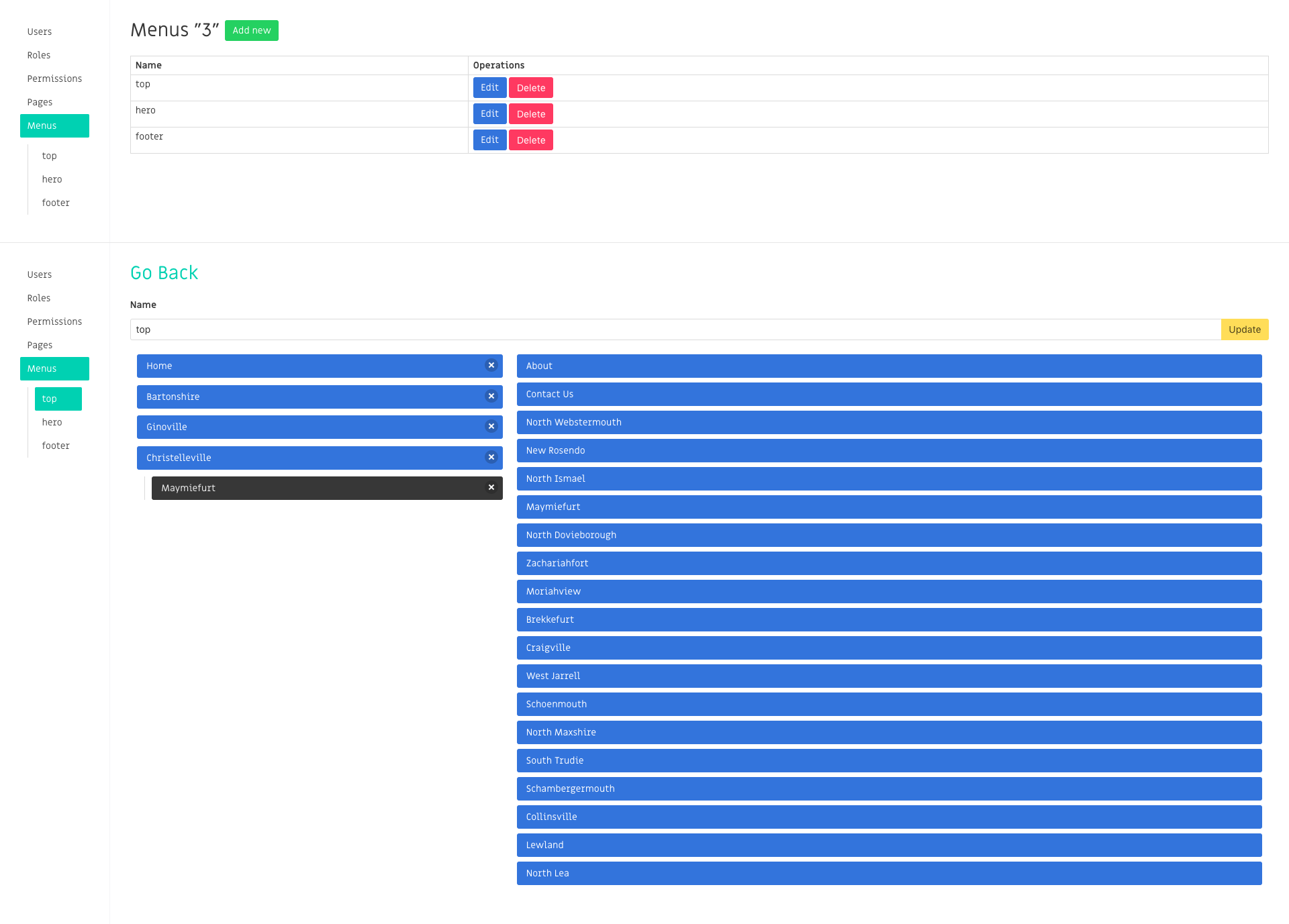Viewport: 1289px width, 924px height.
Task: Click the Schambergermouth page bar
Action: tap(889, 788)
